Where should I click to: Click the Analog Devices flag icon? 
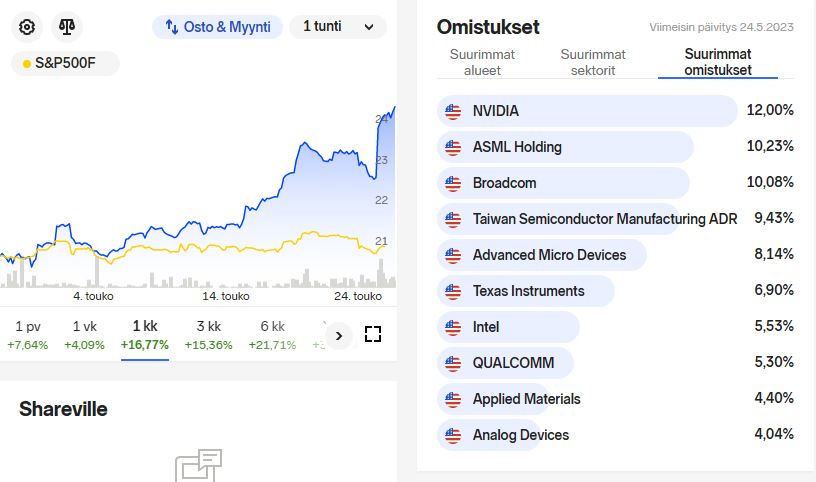453,435
